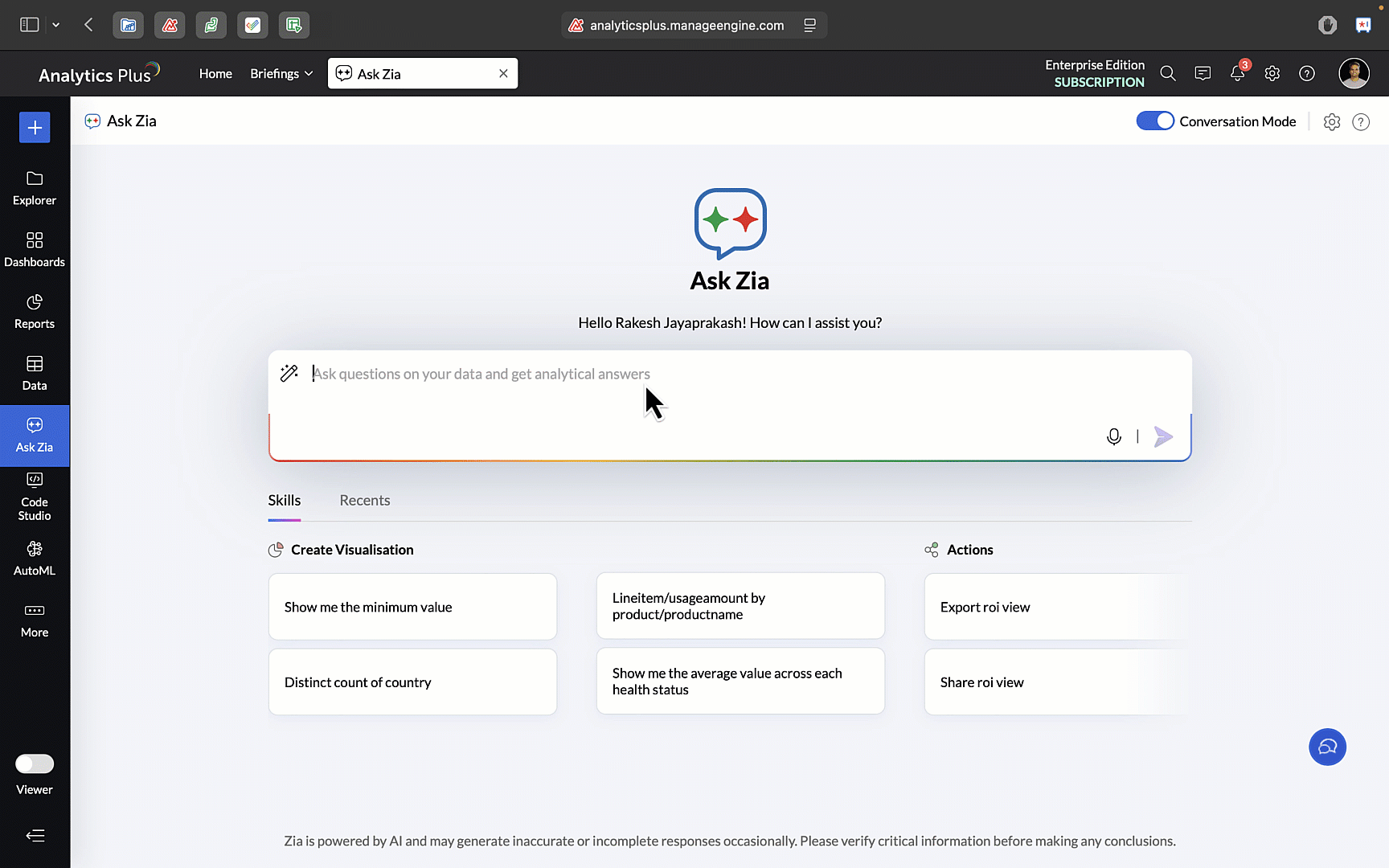
Task: Open AutoML from the sidebar
Action: pyautogui.click(x=35, y=558)
